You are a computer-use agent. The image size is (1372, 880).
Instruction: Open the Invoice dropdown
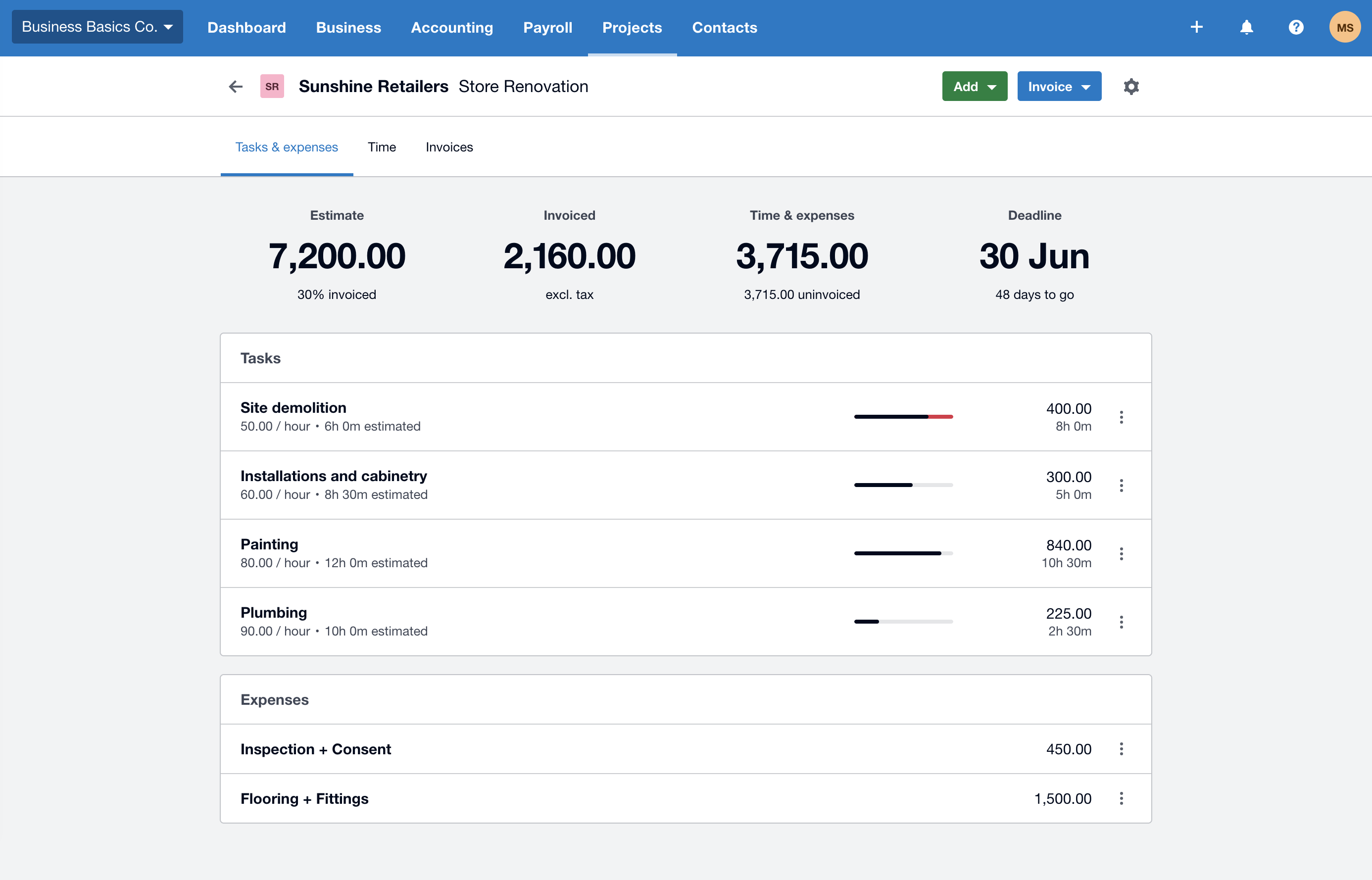point(1059,86)
